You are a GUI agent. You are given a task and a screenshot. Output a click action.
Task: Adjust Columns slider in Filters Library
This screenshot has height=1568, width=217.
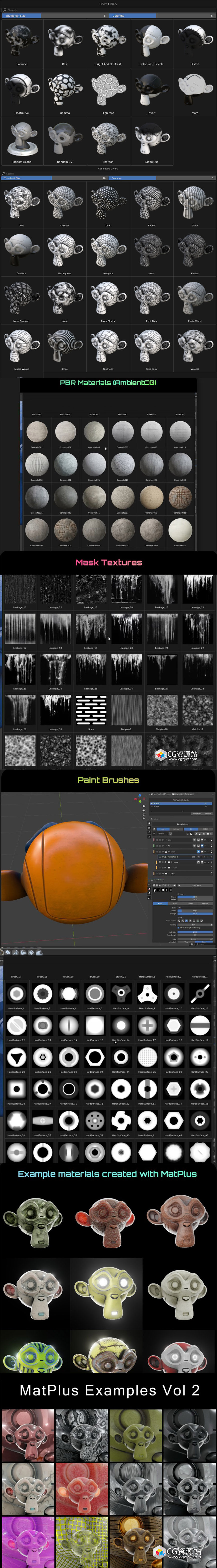click(x=162, y=15)
